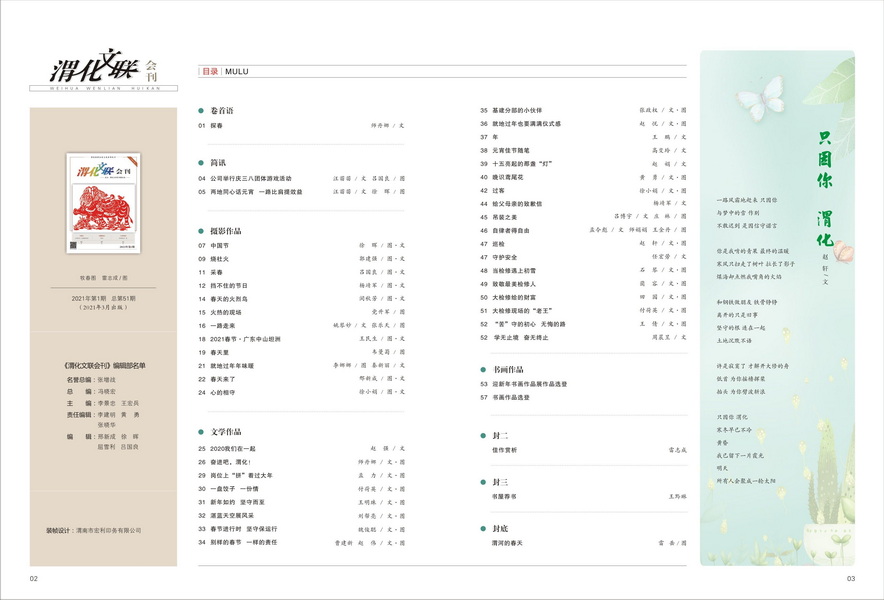The height and width of the screenshot is (600, 884).
Task: Open entry 01 探春
Action: pos(217,126)
